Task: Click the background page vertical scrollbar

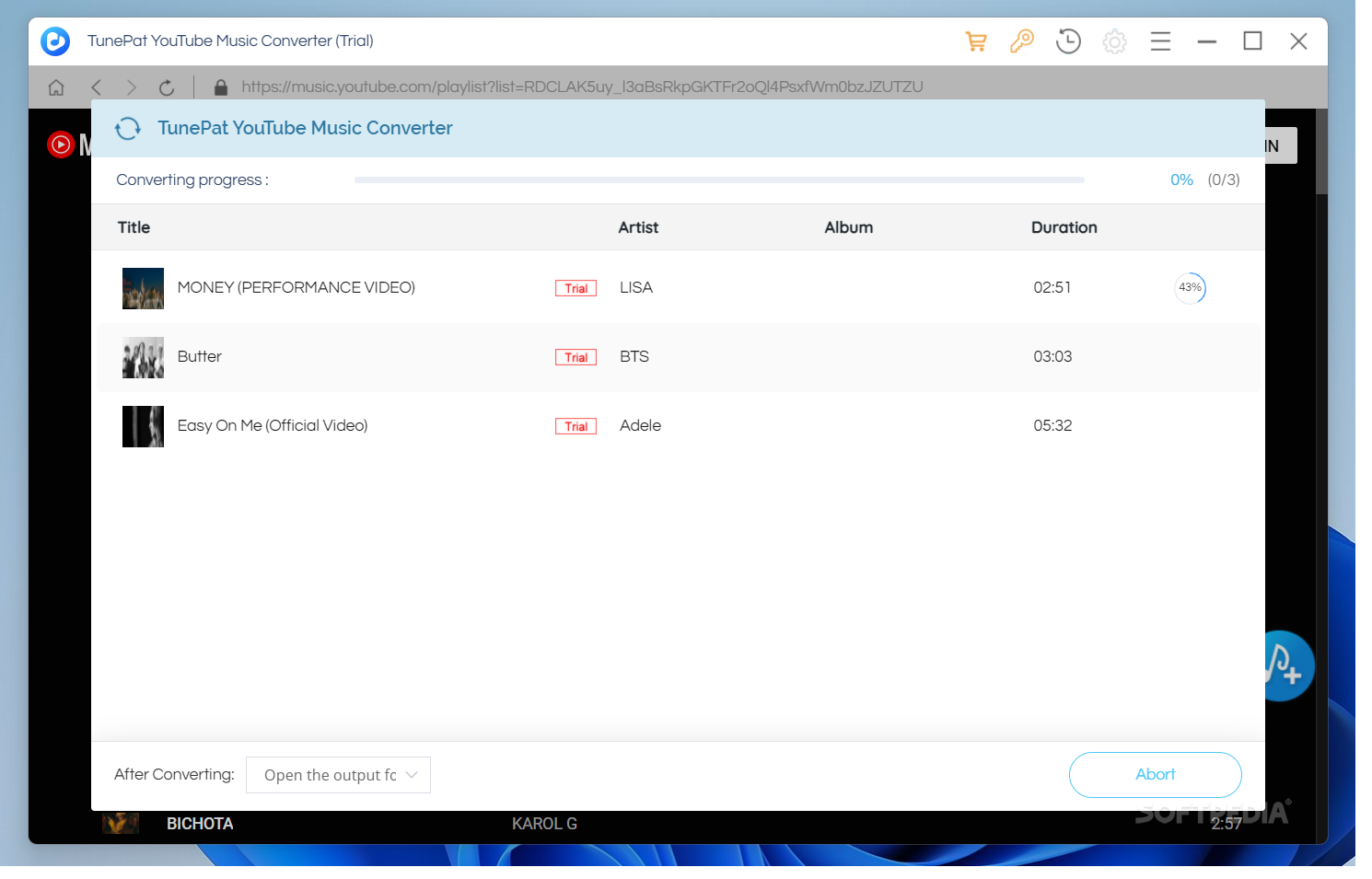Action: (x=1321, y=152)
